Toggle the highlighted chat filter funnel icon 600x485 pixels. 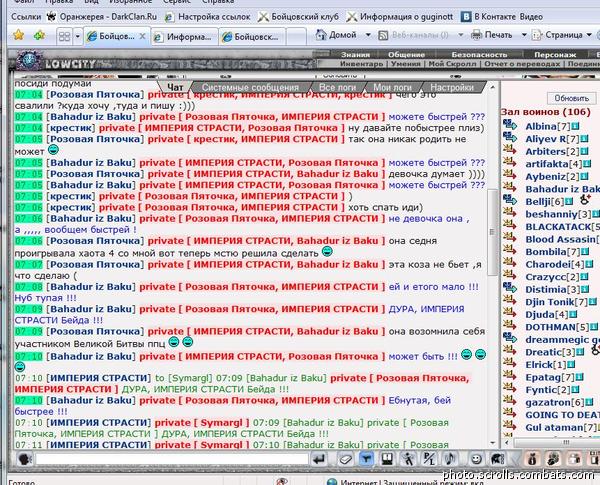point(366,459)
